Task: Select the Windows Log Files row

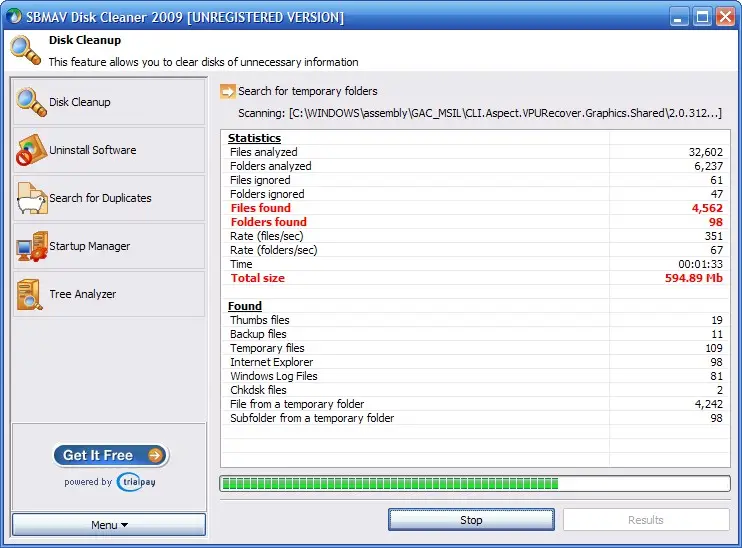Action: [475, 376]
